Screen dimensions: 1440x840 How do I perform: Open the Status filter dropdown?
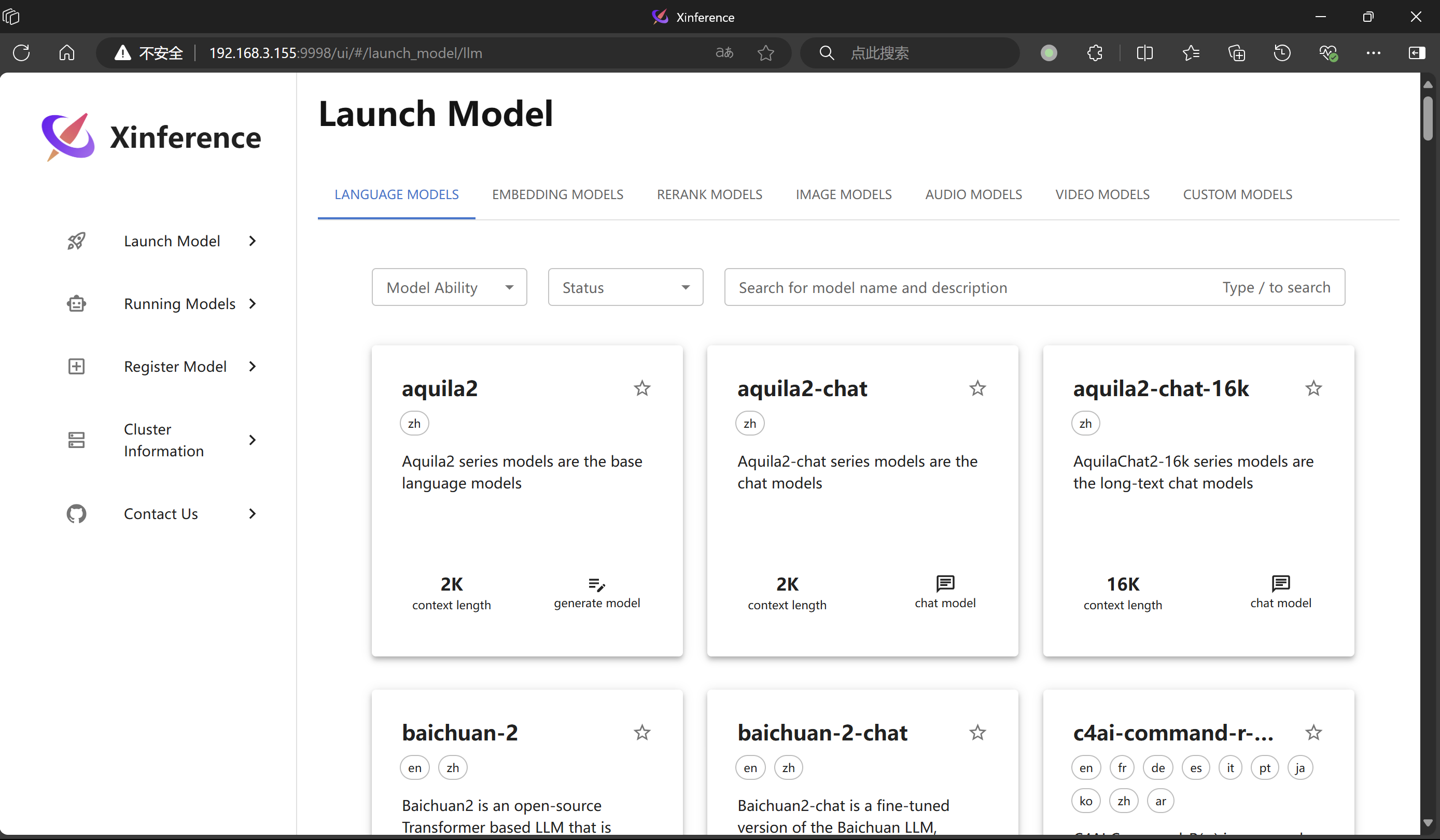coord(625,287)
